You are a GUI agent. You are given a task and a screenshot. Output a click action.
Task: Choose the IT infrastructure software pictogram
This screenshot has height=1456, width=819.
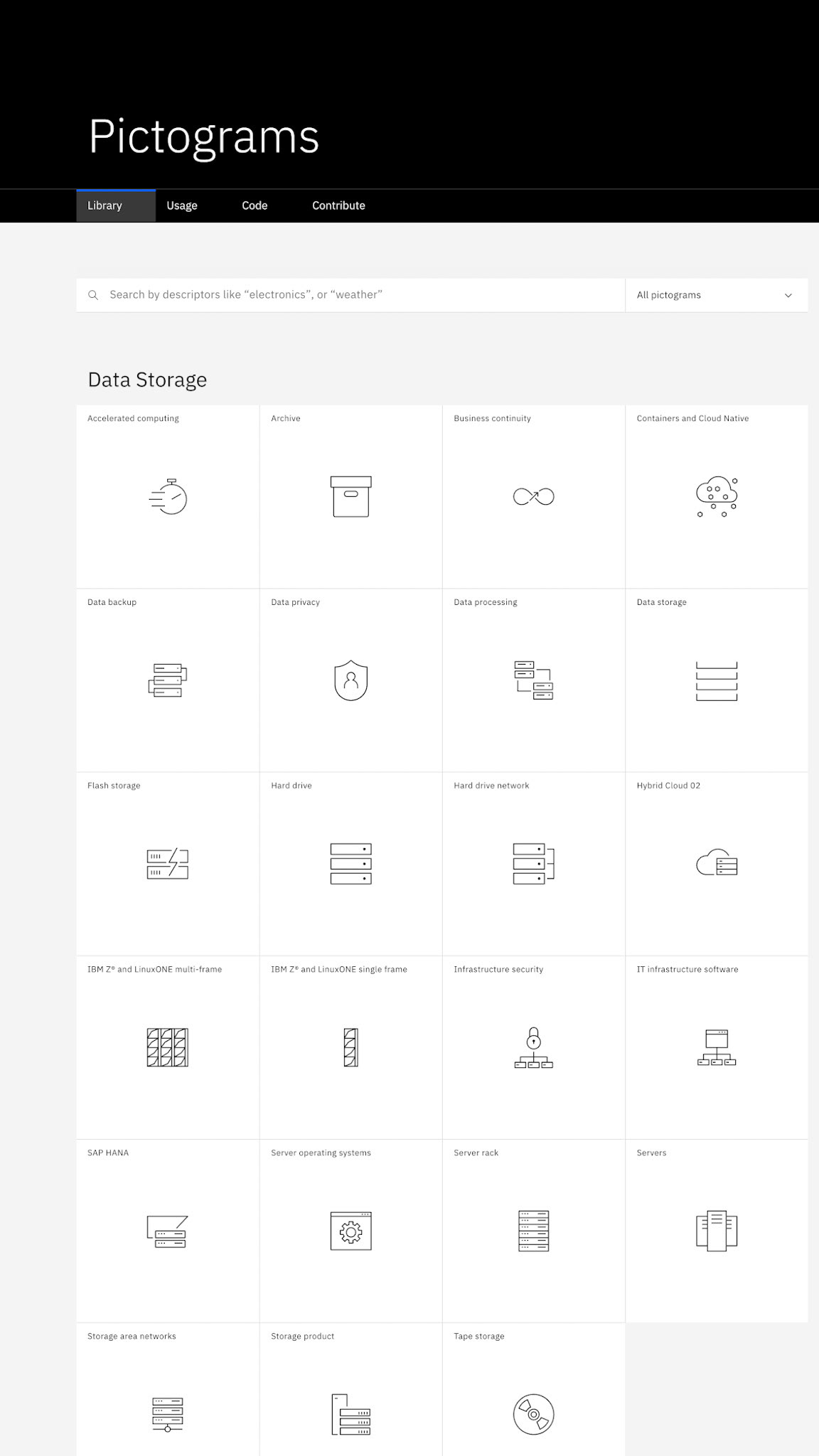717,1047
